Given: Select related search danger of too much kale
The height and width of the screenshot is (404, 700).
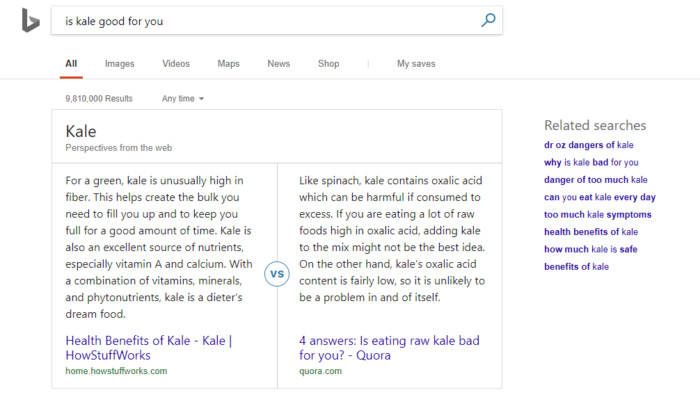Looking at the screenshot, I should 596,180.
